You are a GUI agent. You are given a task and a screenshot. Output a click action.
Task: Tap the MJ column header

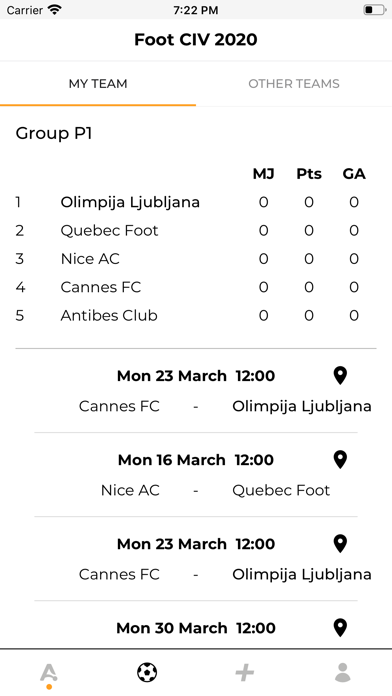pos(264,174)
